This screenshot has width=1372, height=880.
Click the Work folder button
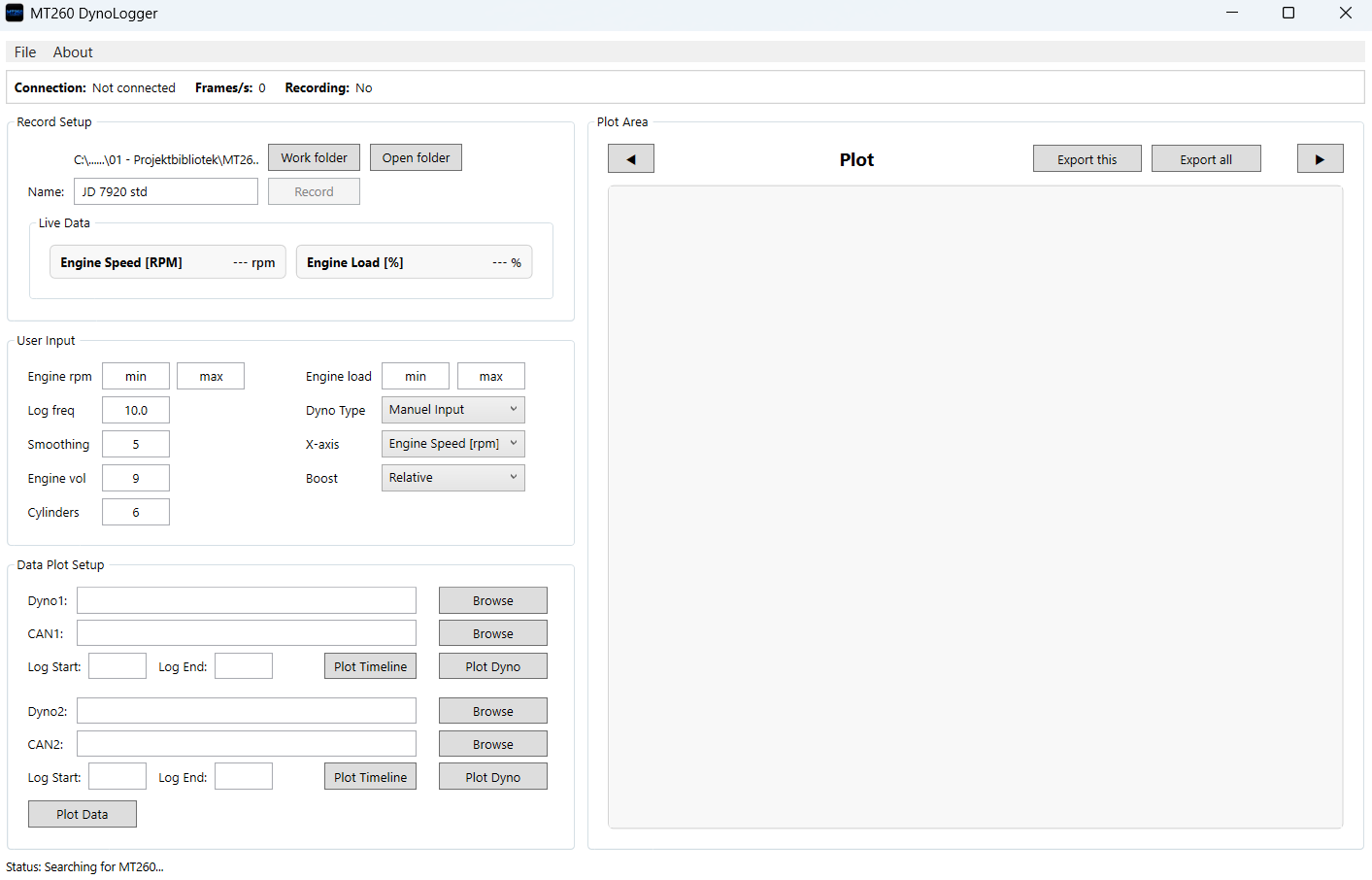(314, 157)
